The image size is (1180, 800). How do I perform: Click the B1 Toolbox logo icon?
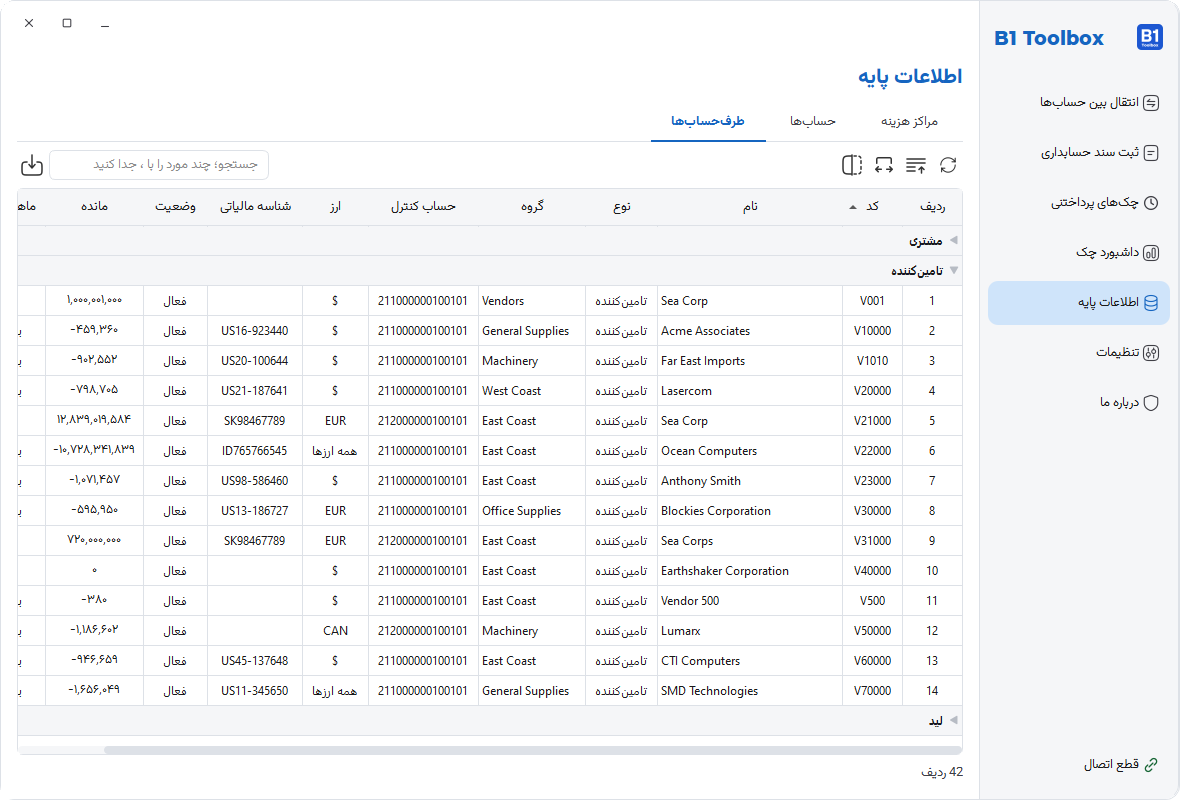[1149, 37]
